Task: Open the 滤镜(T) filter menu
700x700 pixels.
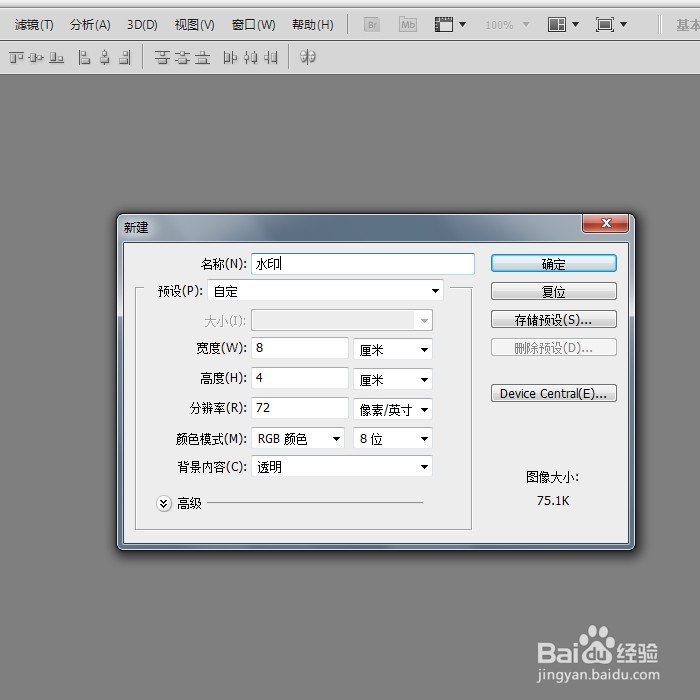Action: click(x=34, y=25)
